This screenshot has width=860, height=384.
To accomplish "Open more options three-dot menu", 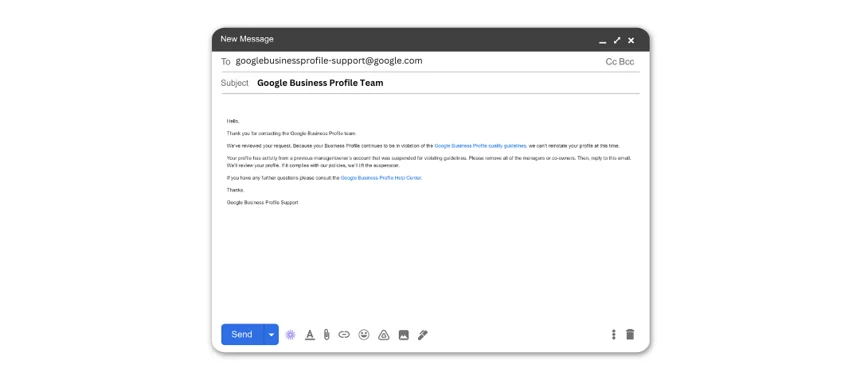I will tap(614, 335).
